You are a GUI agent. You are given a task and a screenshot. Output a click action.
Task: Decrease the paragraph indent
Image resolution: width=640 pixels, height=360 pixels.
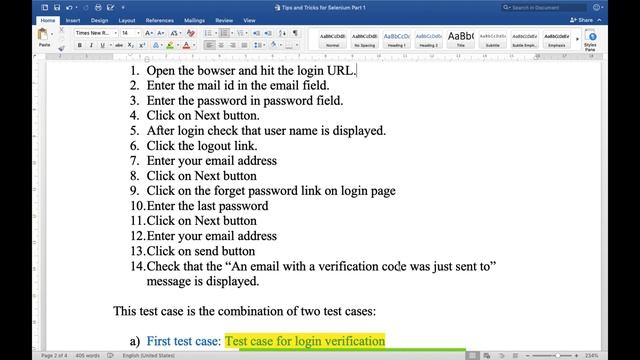(256, 33)
